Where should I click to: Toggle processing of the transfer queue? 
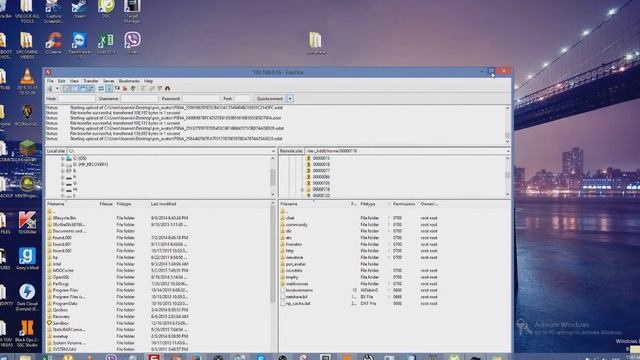tap(109, 88)
